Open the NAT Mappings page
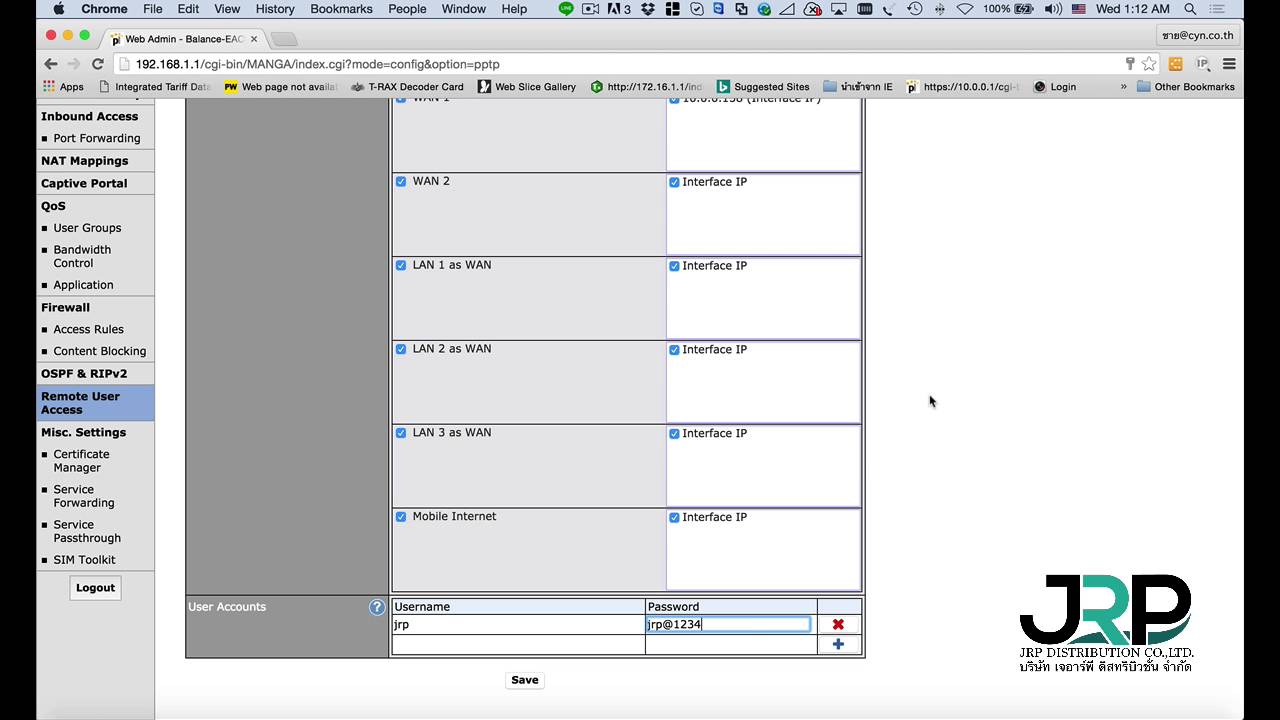1280x720 pixels. point(84,161)
